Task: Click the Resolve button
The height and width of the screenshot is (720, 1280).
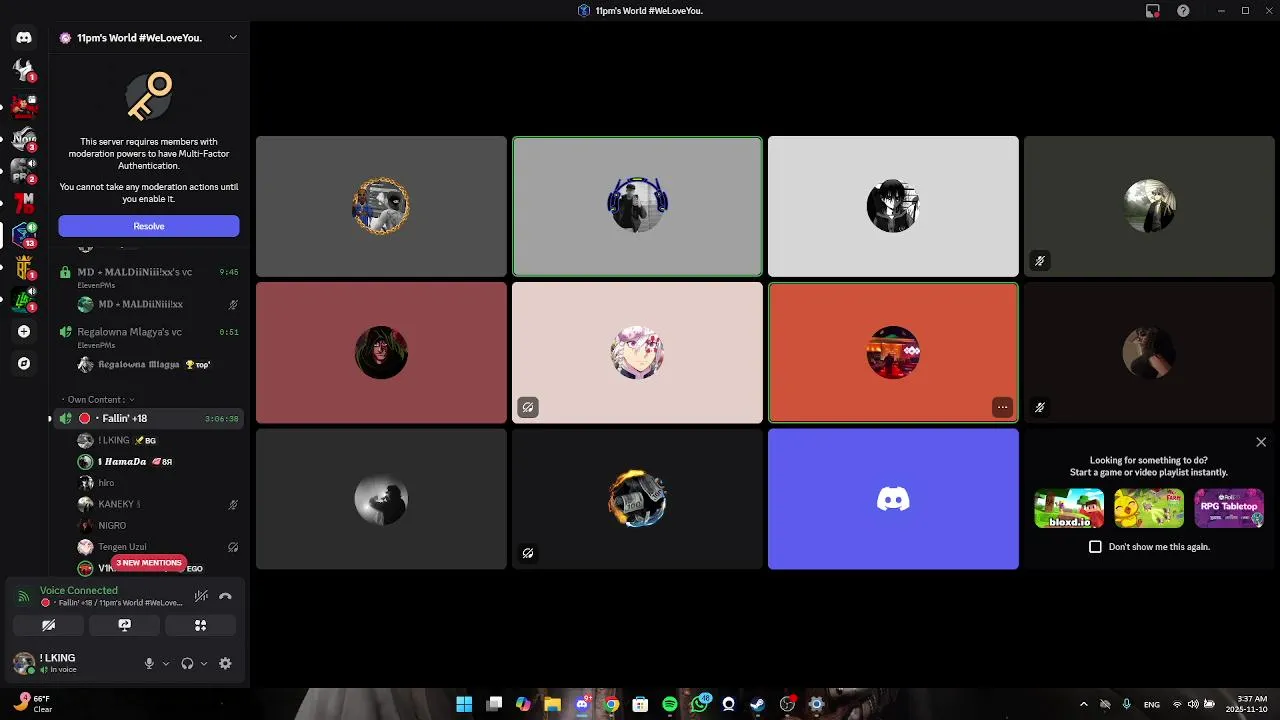Action: [x=149, y=226]
